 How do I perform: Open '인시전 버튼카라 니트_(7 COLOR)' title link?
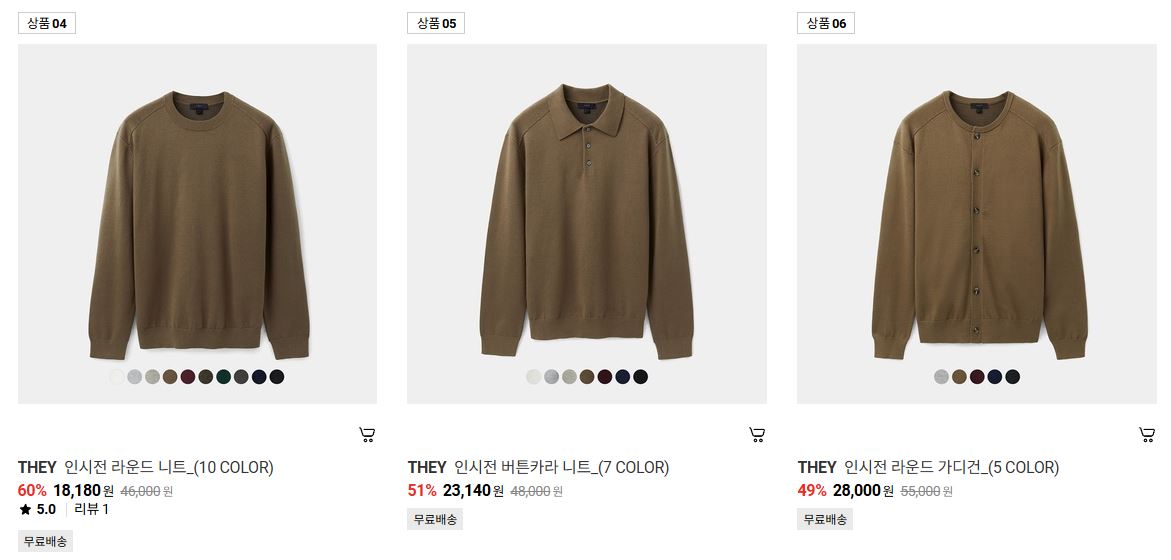(562, 468)
